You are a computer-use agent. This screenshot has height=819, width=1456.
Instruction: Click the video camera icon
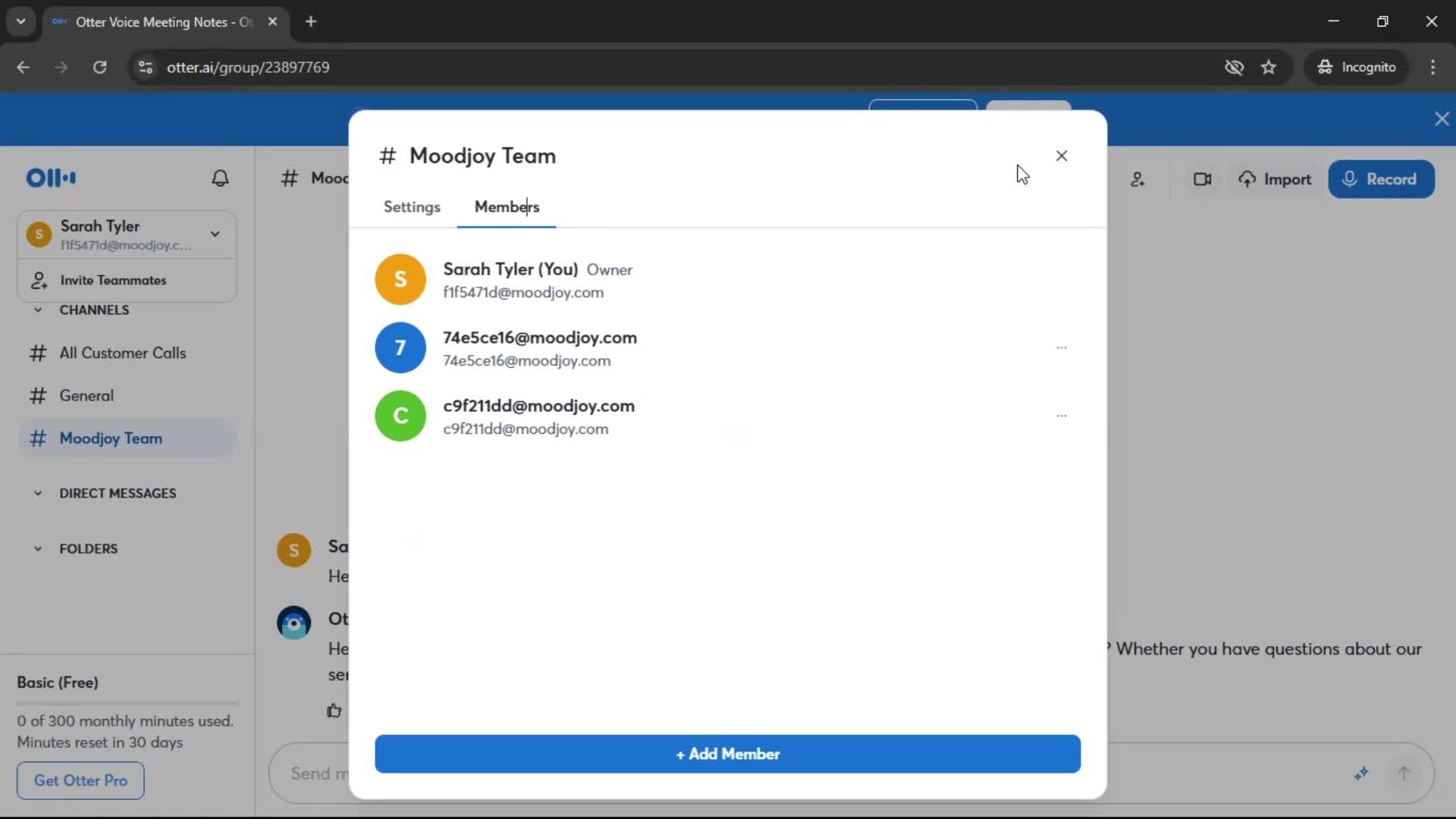click(1202, 180)
